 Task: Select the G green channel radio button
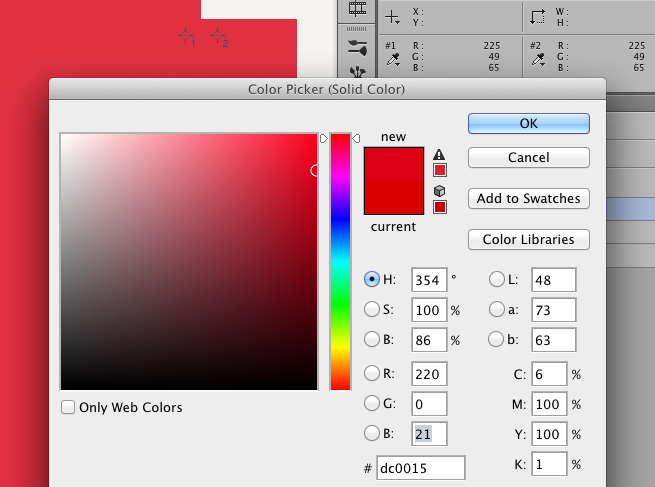(371, 403)
